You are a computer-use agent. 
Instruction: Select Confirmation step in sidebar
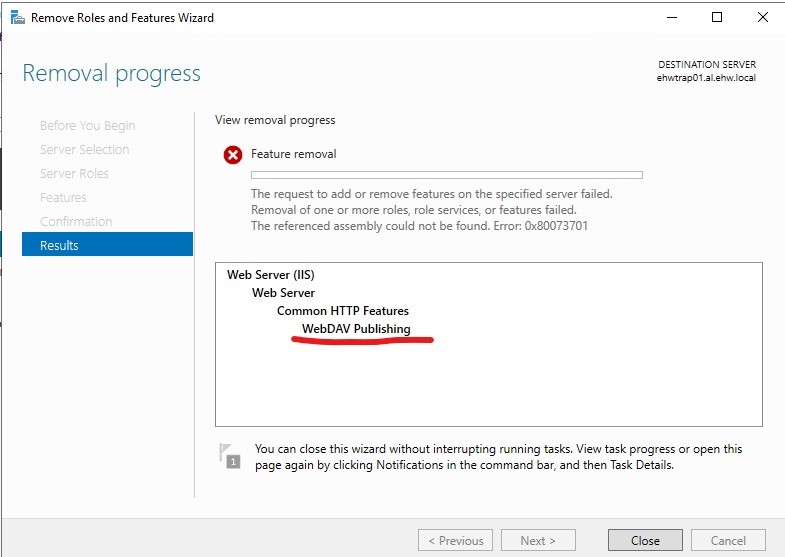point(76,222)
